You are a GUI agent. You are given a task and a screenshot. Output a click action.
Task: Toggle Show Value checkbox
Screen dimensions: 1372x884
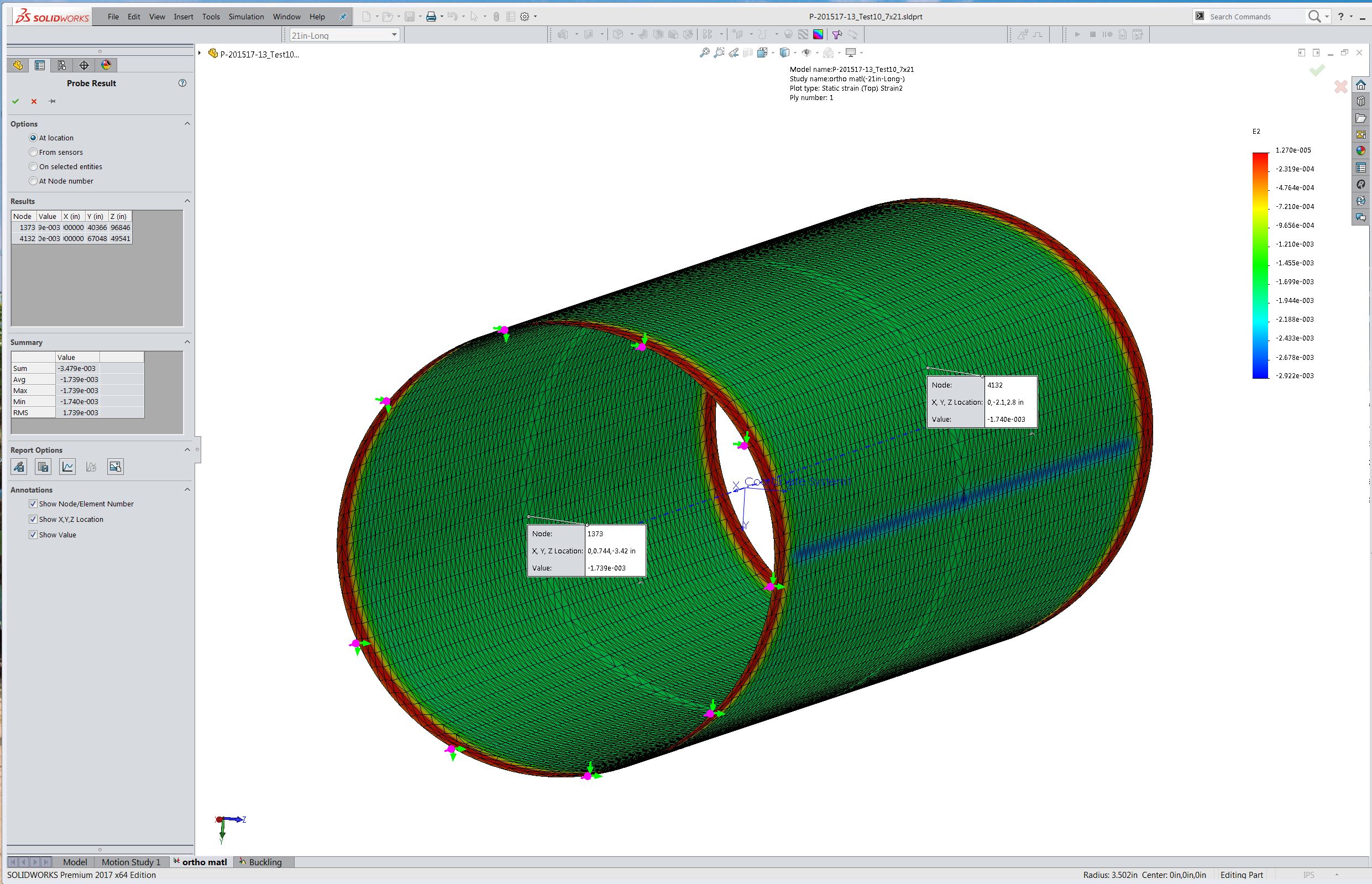click(33, 535)
